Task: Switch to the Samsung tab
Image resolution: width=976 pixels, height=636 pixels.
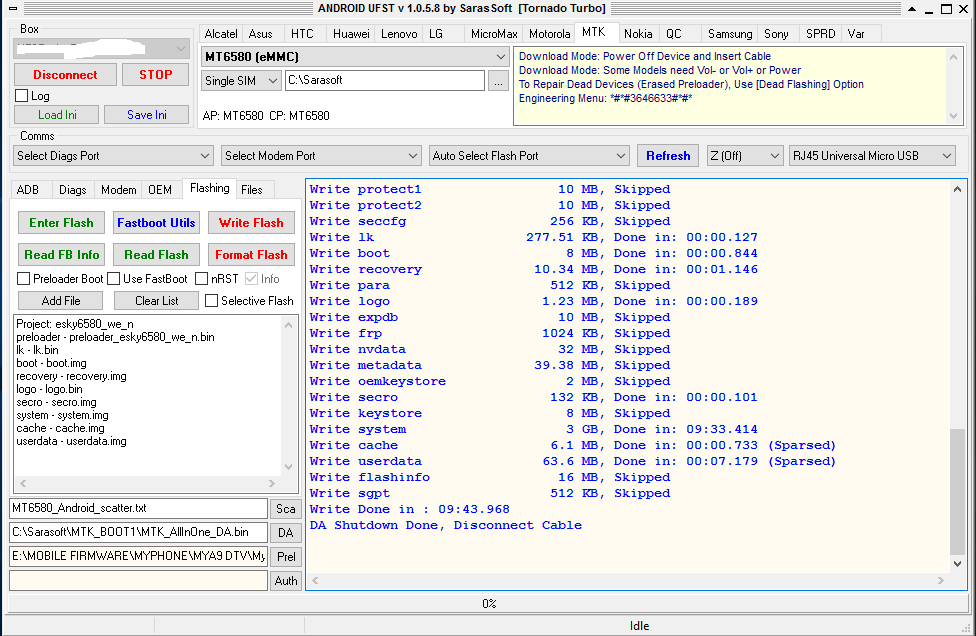Action: click(x=730, y=34)
